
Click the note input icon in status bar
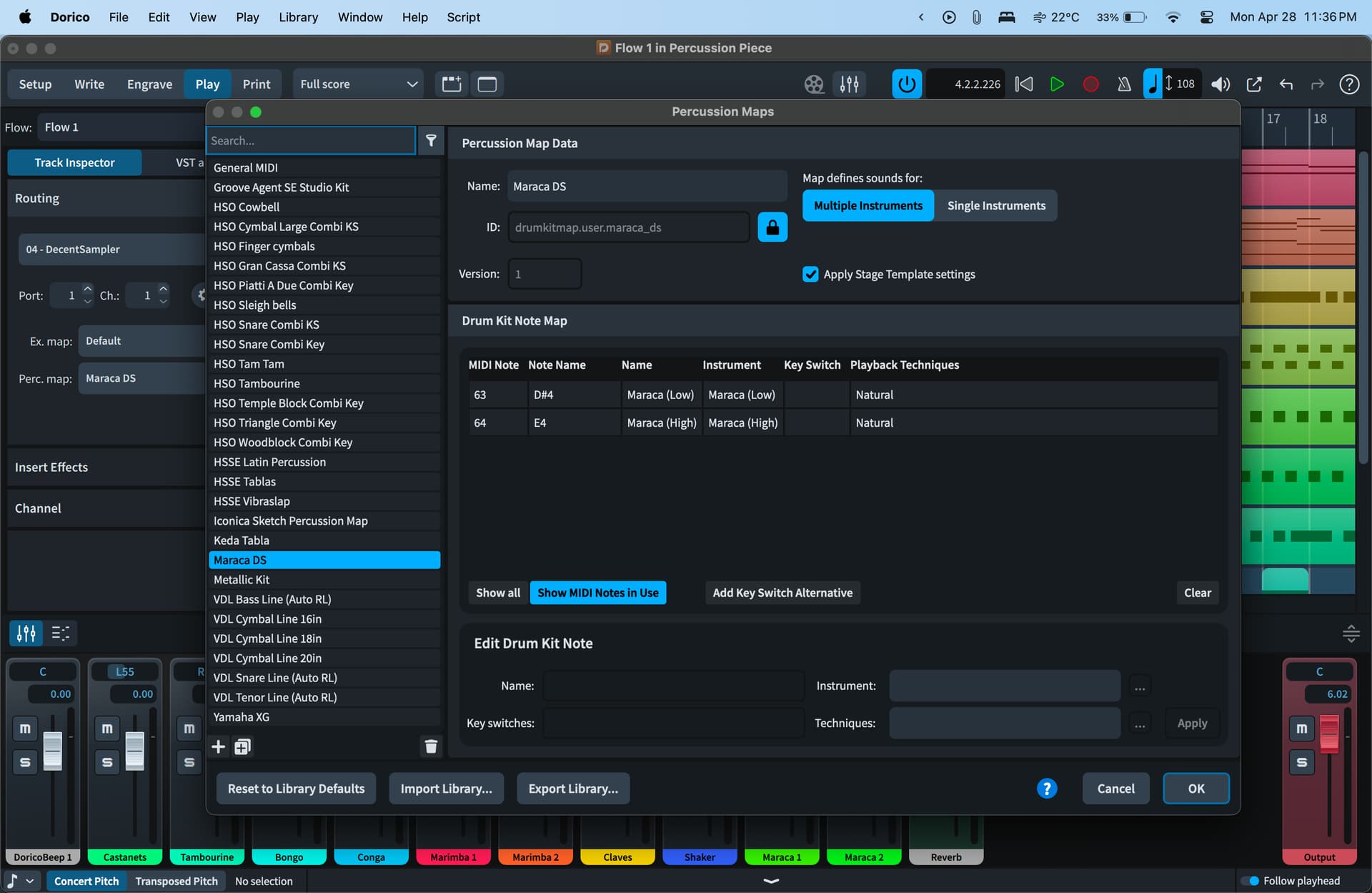tap(13, 881)
